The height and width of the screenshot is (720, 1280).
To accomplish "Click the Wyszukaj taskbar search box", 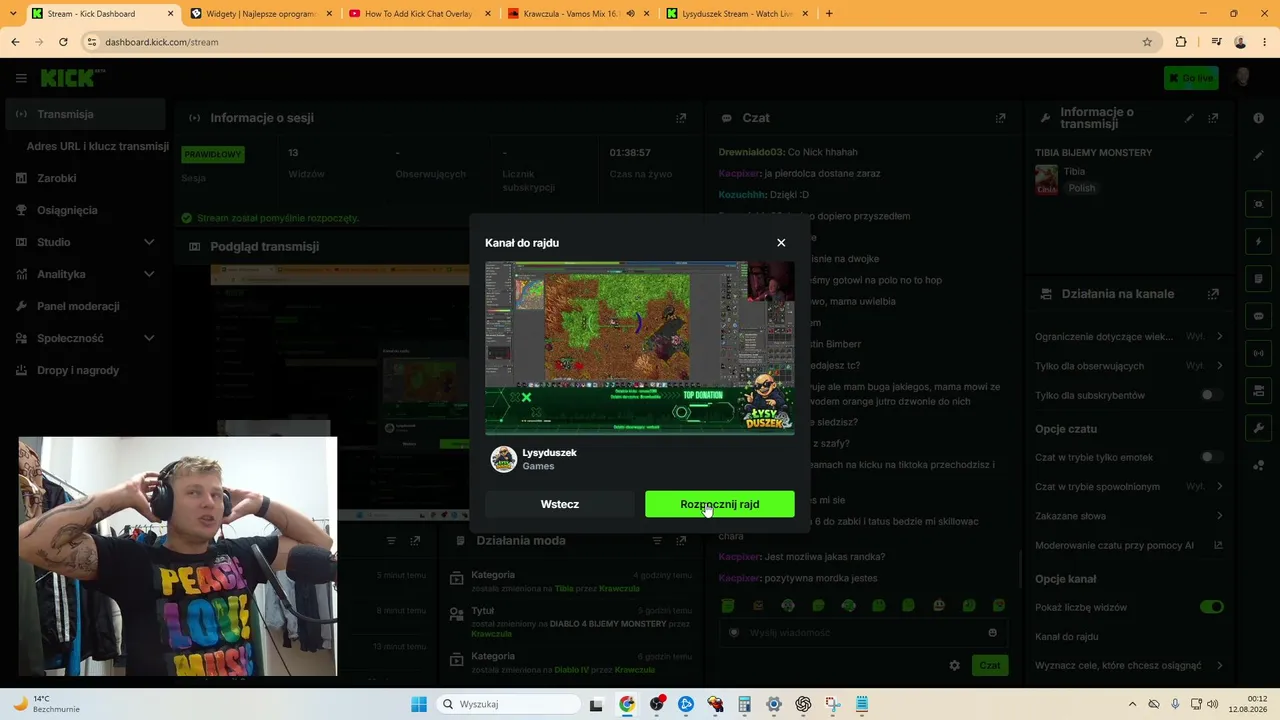I will (508, 704).
